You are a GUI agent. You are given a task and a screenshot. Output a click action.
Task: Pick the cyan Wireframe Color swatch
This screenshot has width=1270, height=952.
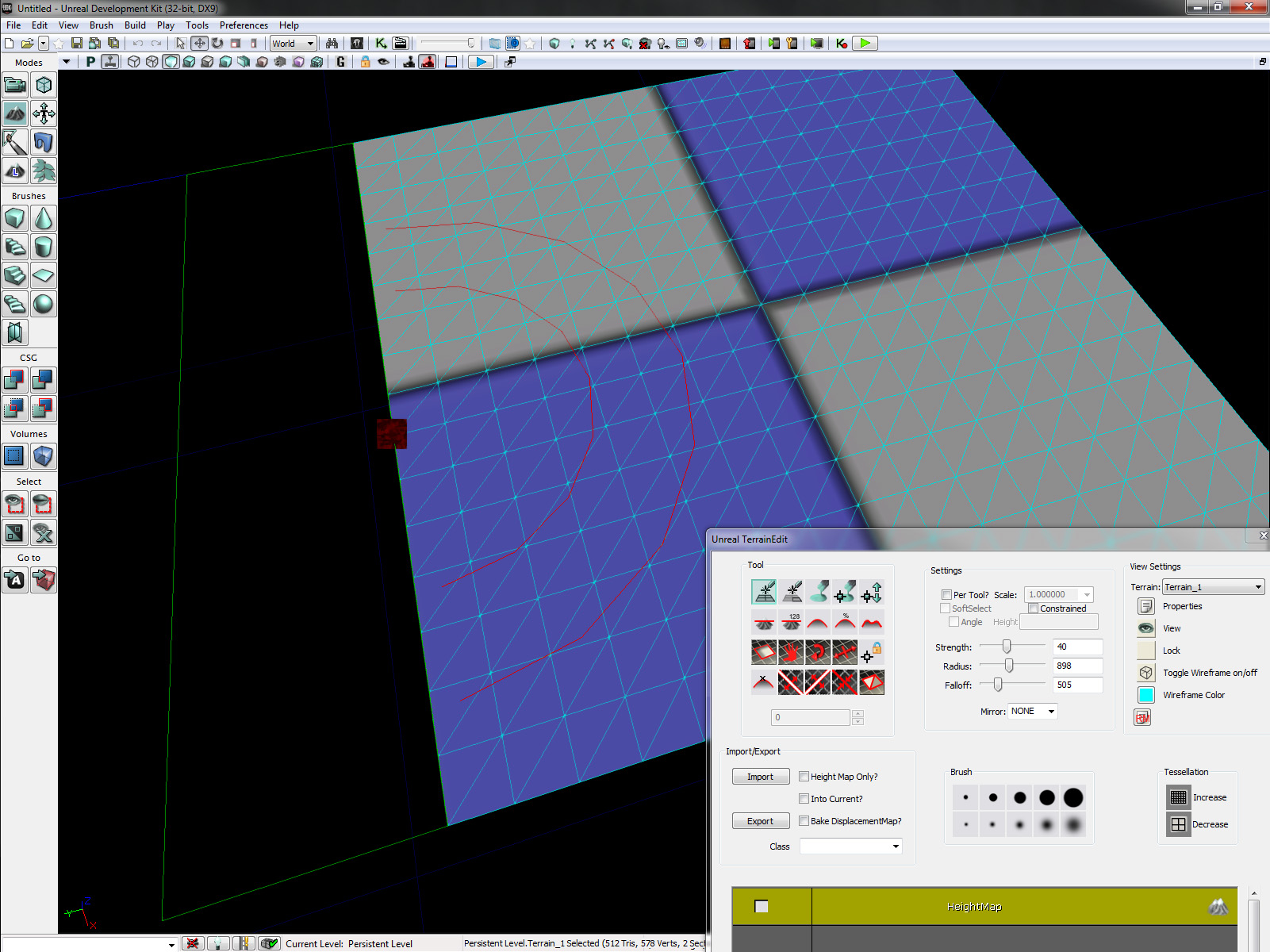pos(1146,695)
